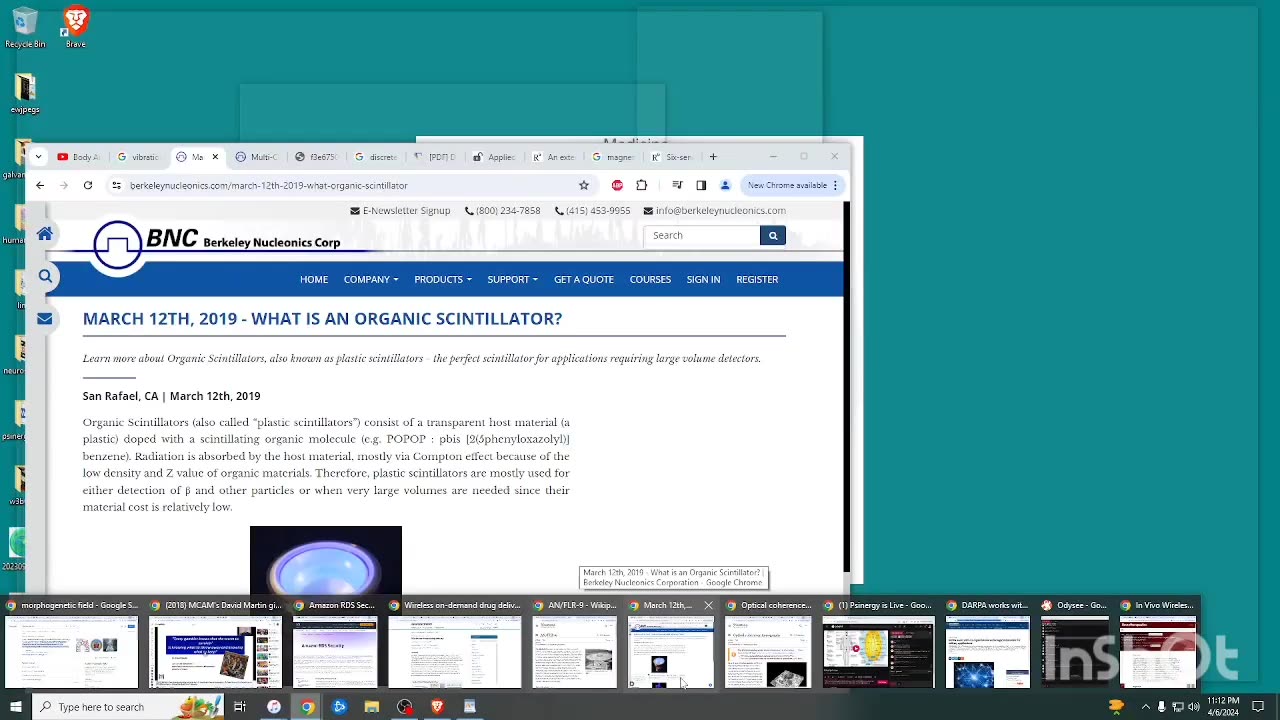Click sidebar envelope mail icon
Viewport: 1280px width, 720px height.
(45, 318)
